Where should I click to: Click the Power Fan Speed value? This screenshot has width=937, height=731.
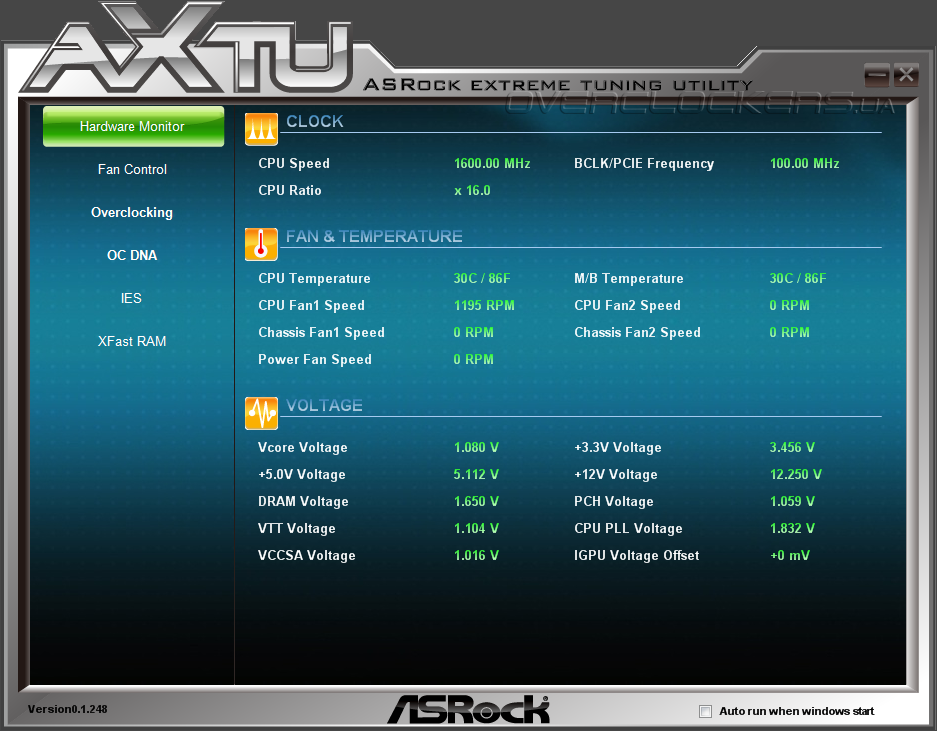tap(473, 359)
